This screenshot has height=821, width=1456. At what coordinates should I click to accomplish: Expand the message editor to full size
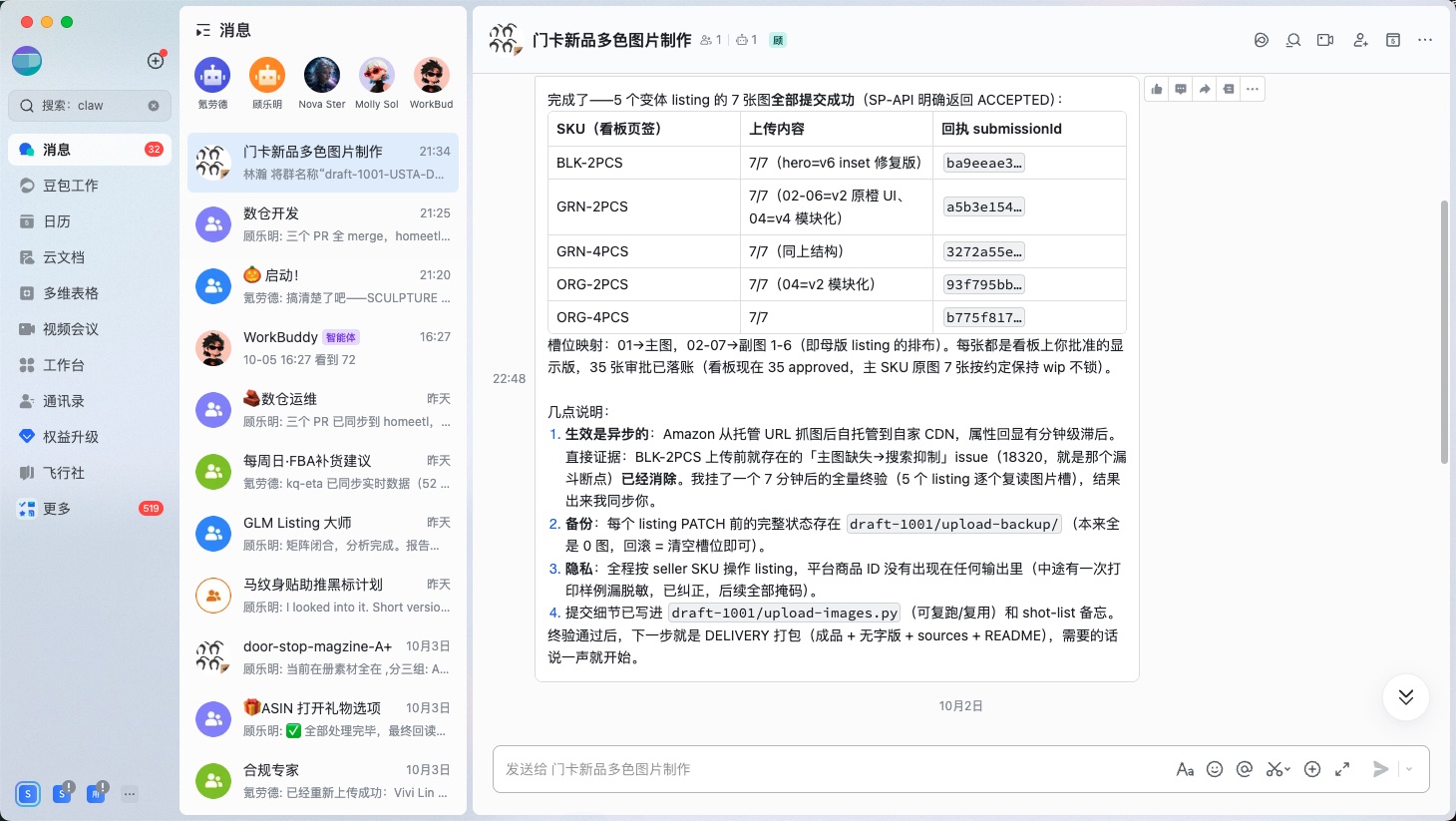[1342, 769]
